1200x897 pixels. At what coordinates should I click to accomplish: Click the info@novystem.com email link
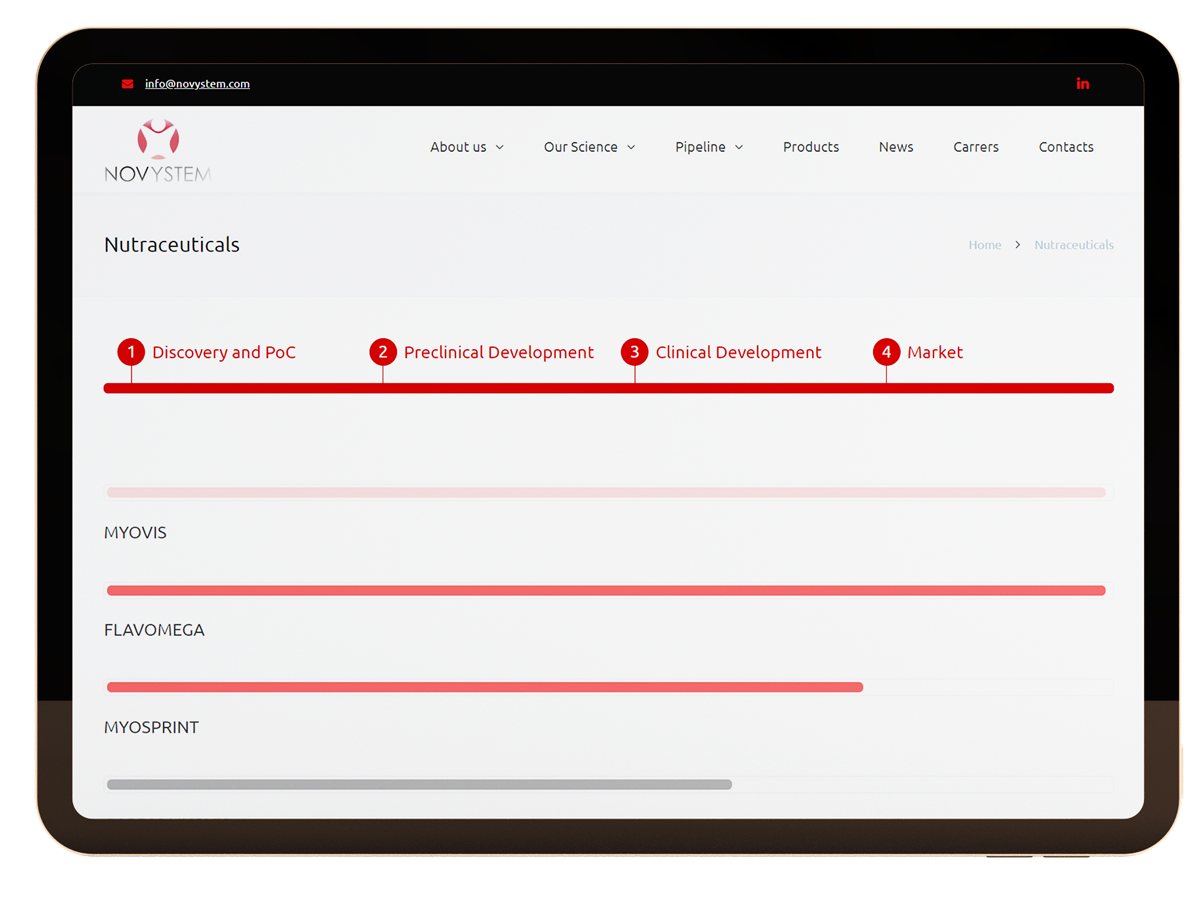point(197,84)
